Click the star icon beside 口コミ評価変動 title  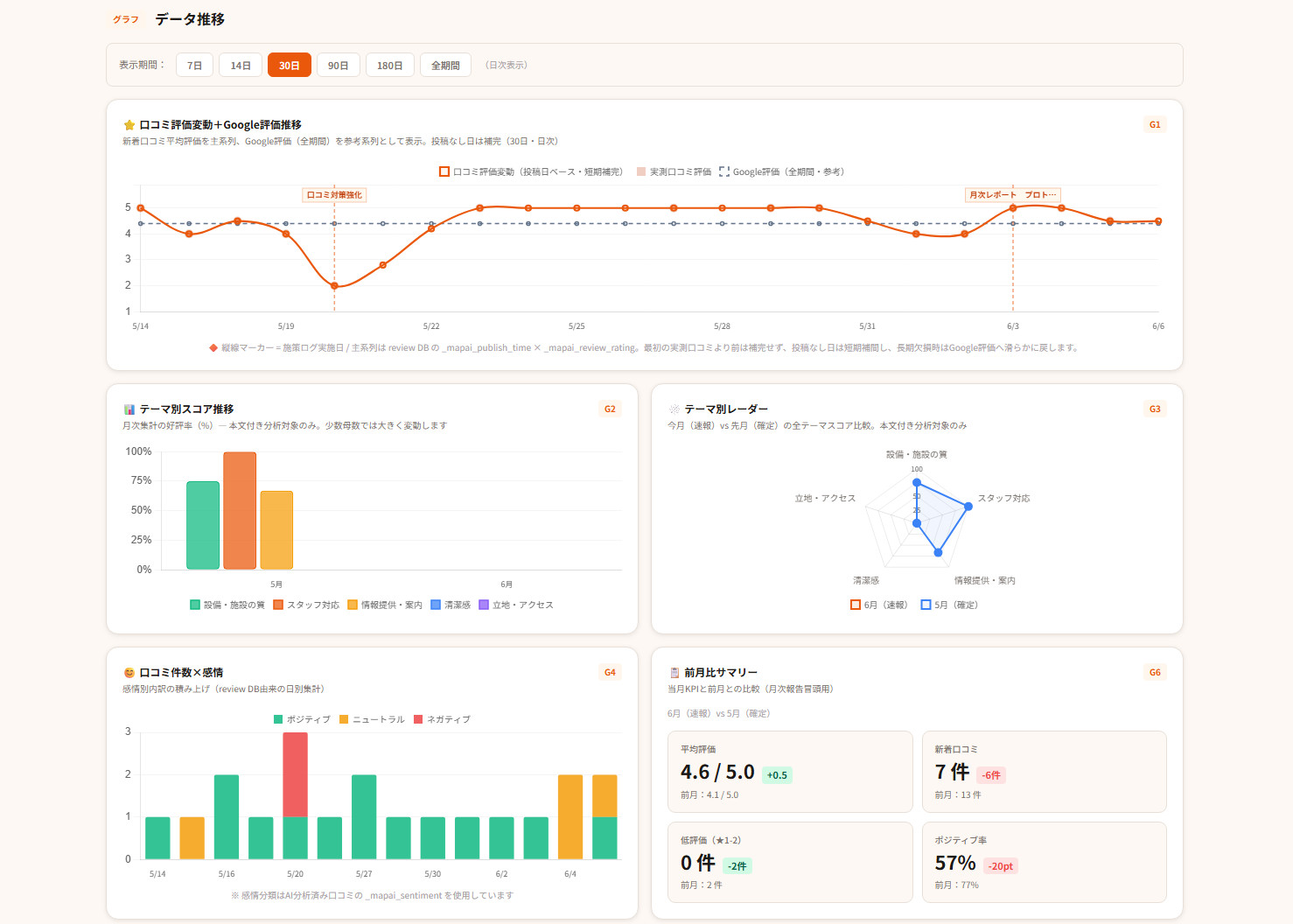(129, 125)
